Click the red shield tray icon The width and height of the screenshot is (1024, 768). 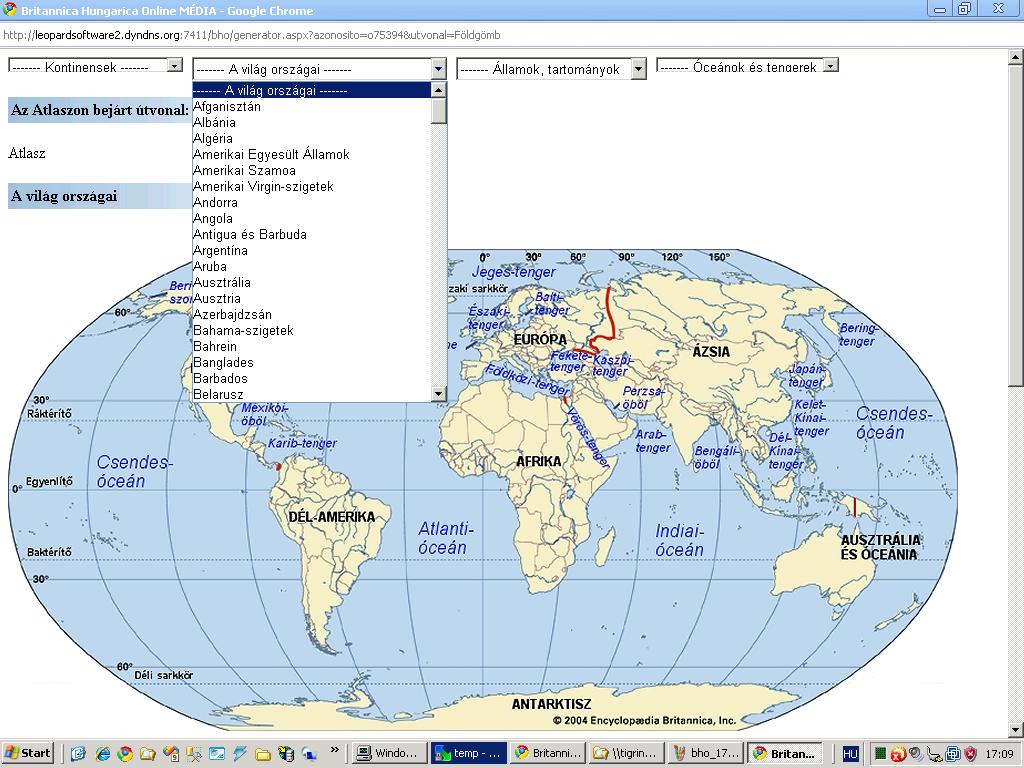click(x=970, y=754)
